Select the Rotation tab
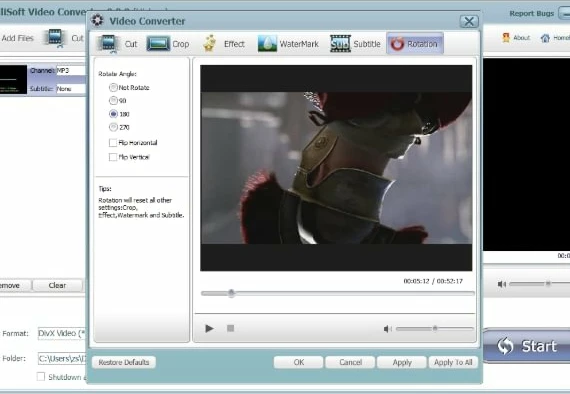Image resolution: width=570 pixels, height=394 pixels. pos(415,44)
